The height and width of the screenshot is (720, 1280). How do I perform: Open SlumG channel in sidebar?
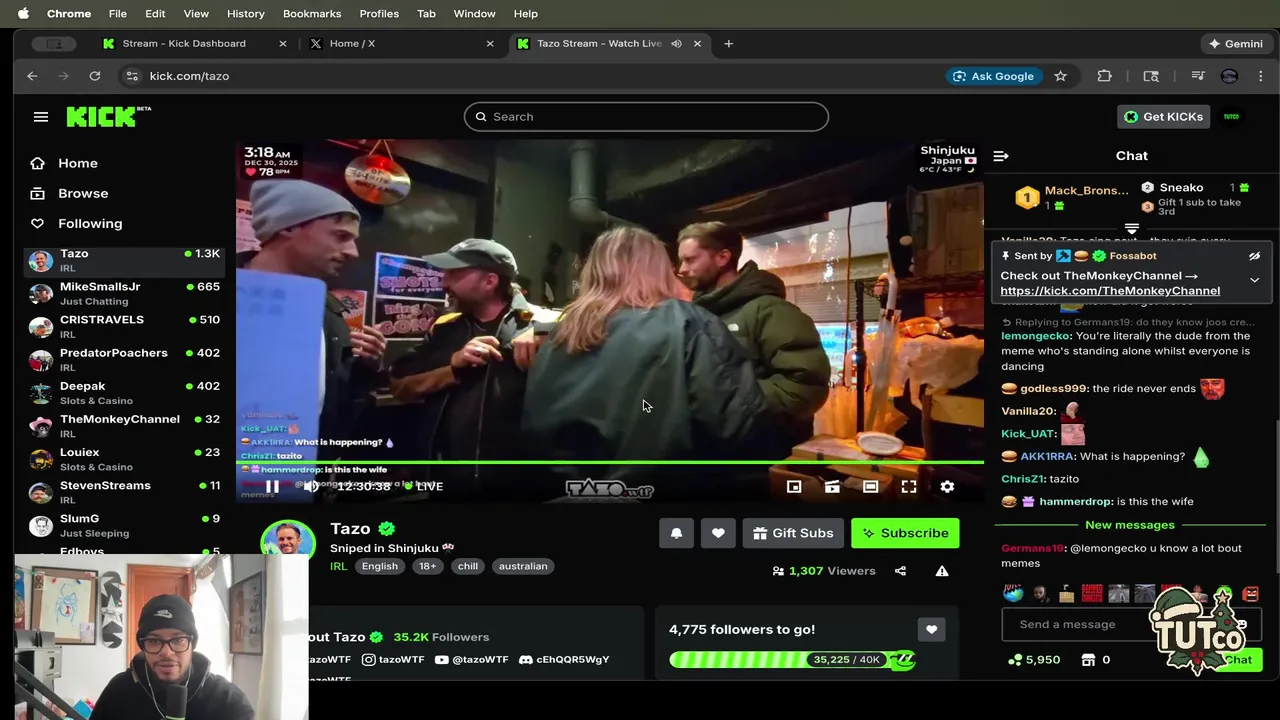pos(124,524)
